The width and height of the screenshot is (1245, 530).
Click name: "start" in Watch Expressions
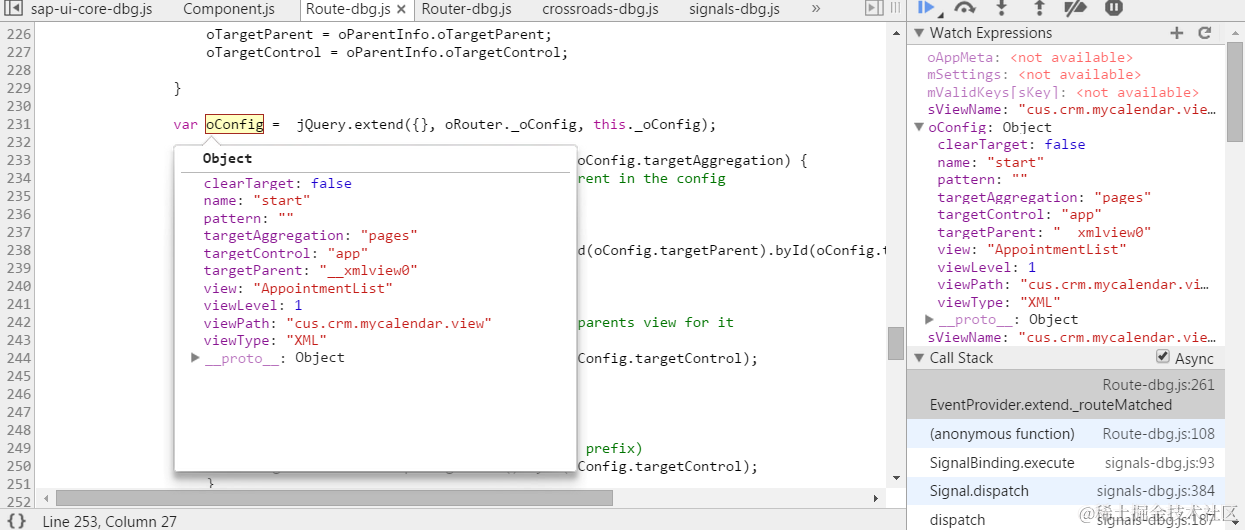pos(990,162)
